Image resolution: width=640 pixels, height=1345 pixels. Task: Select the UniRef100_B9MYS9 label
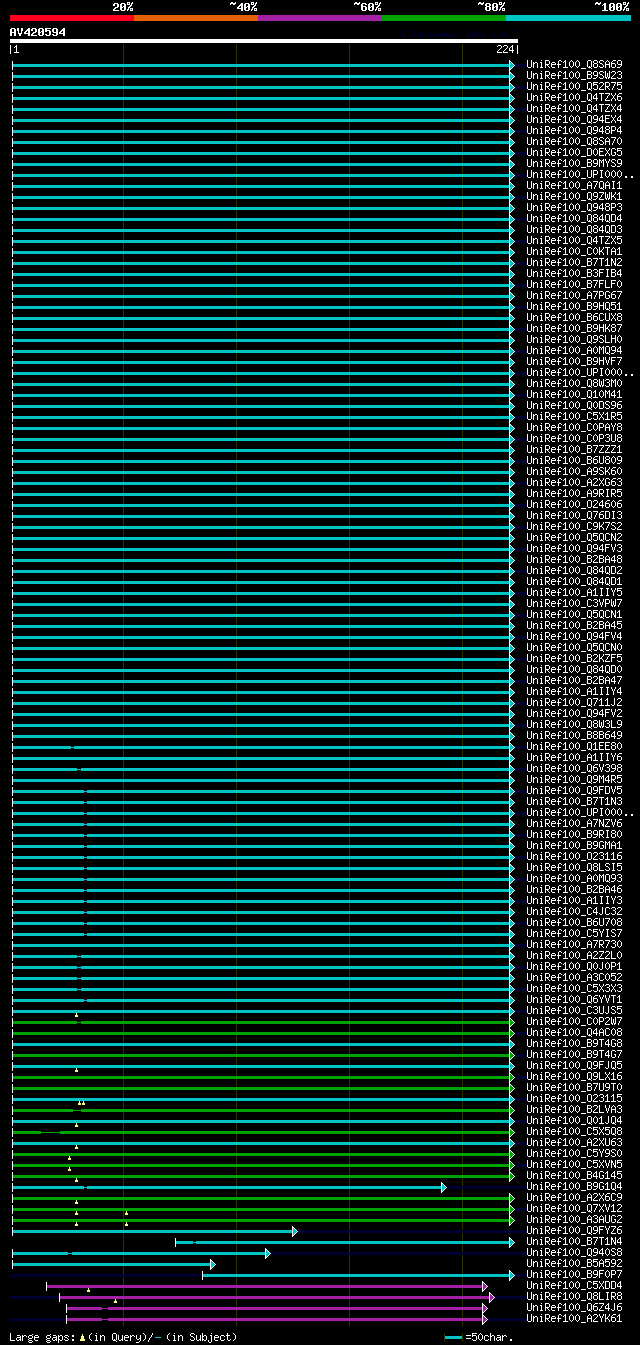click(574, 163)
